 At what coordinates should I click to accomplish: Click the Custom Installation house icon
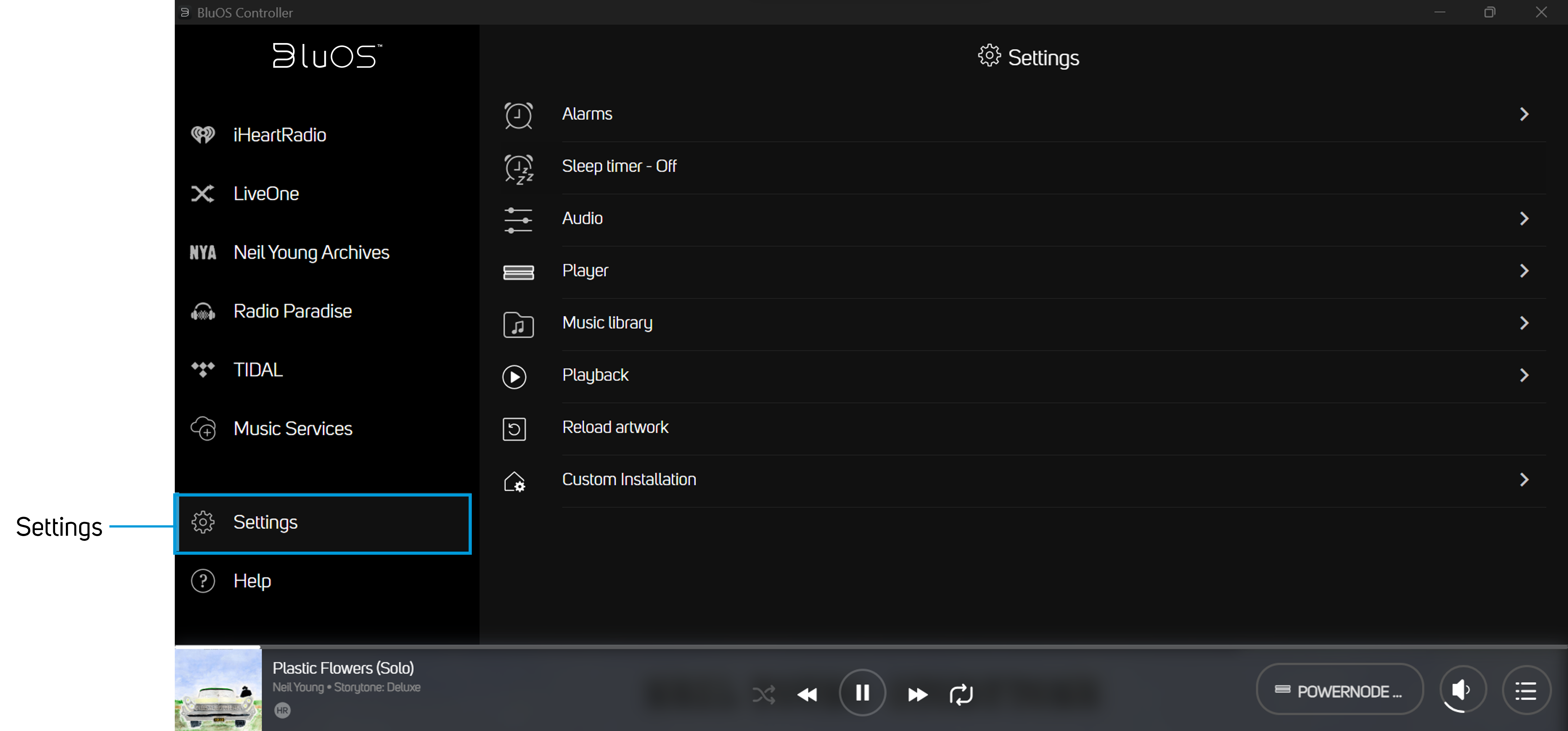[x=514, y=481]
